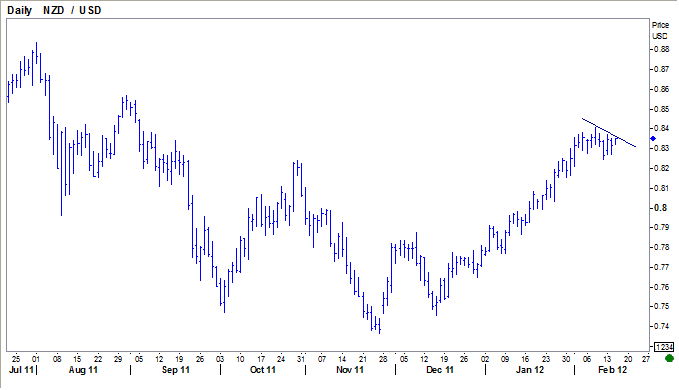Click the 0.8 price axis label
The image size is (679, 390).
tap(660, 208)
